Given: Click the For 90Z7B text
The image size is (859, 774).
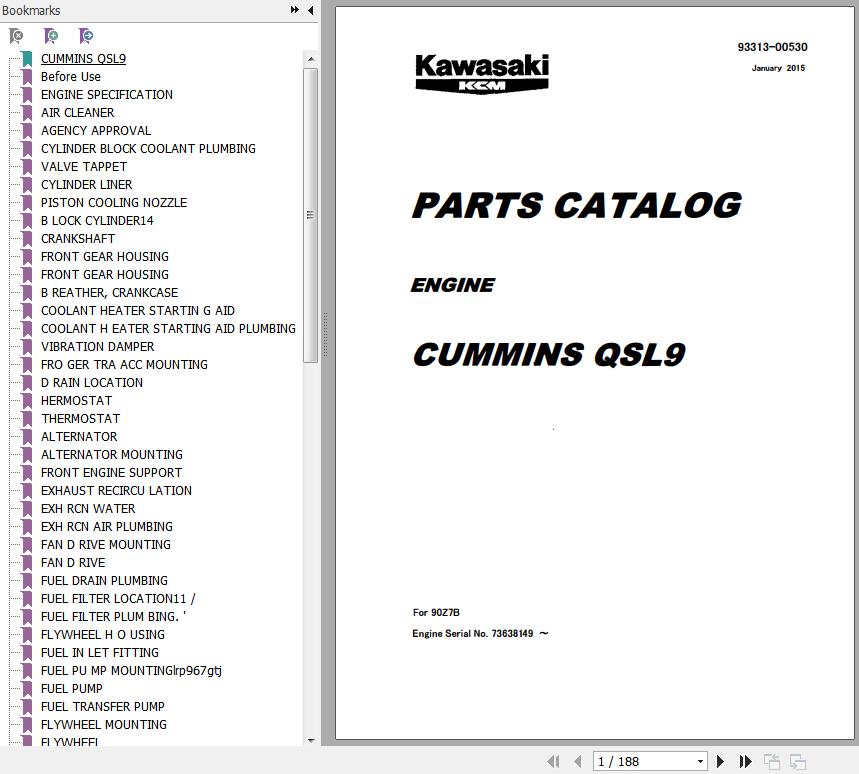Looking at the screenshot, I should 436,612.
